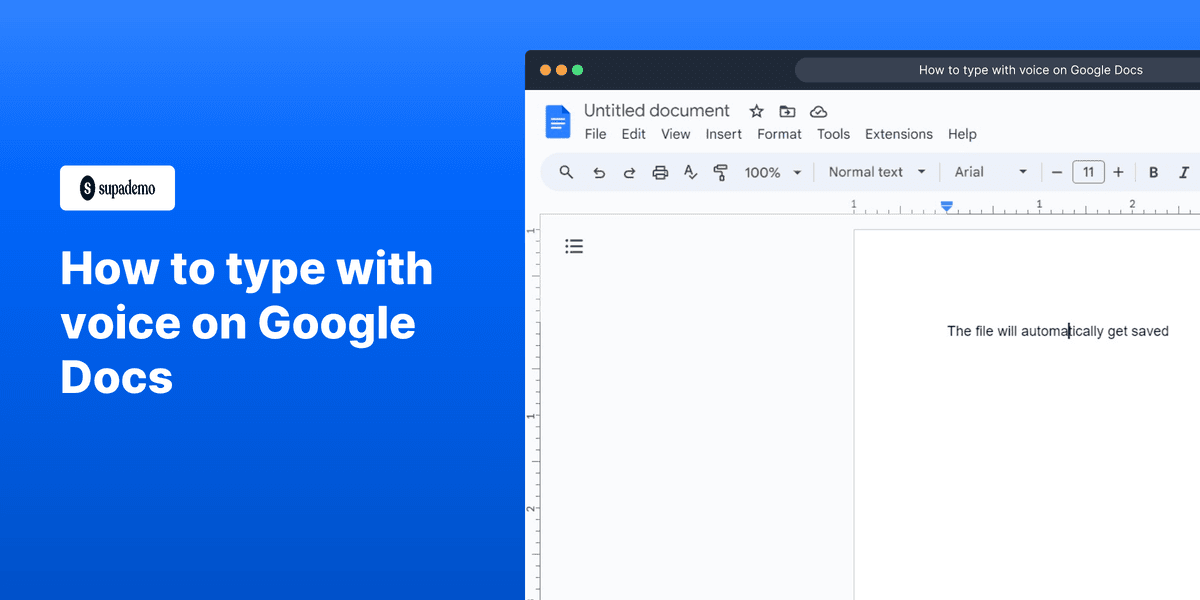Decrease font size with the minus stepper

click(x=1057, y=172)
